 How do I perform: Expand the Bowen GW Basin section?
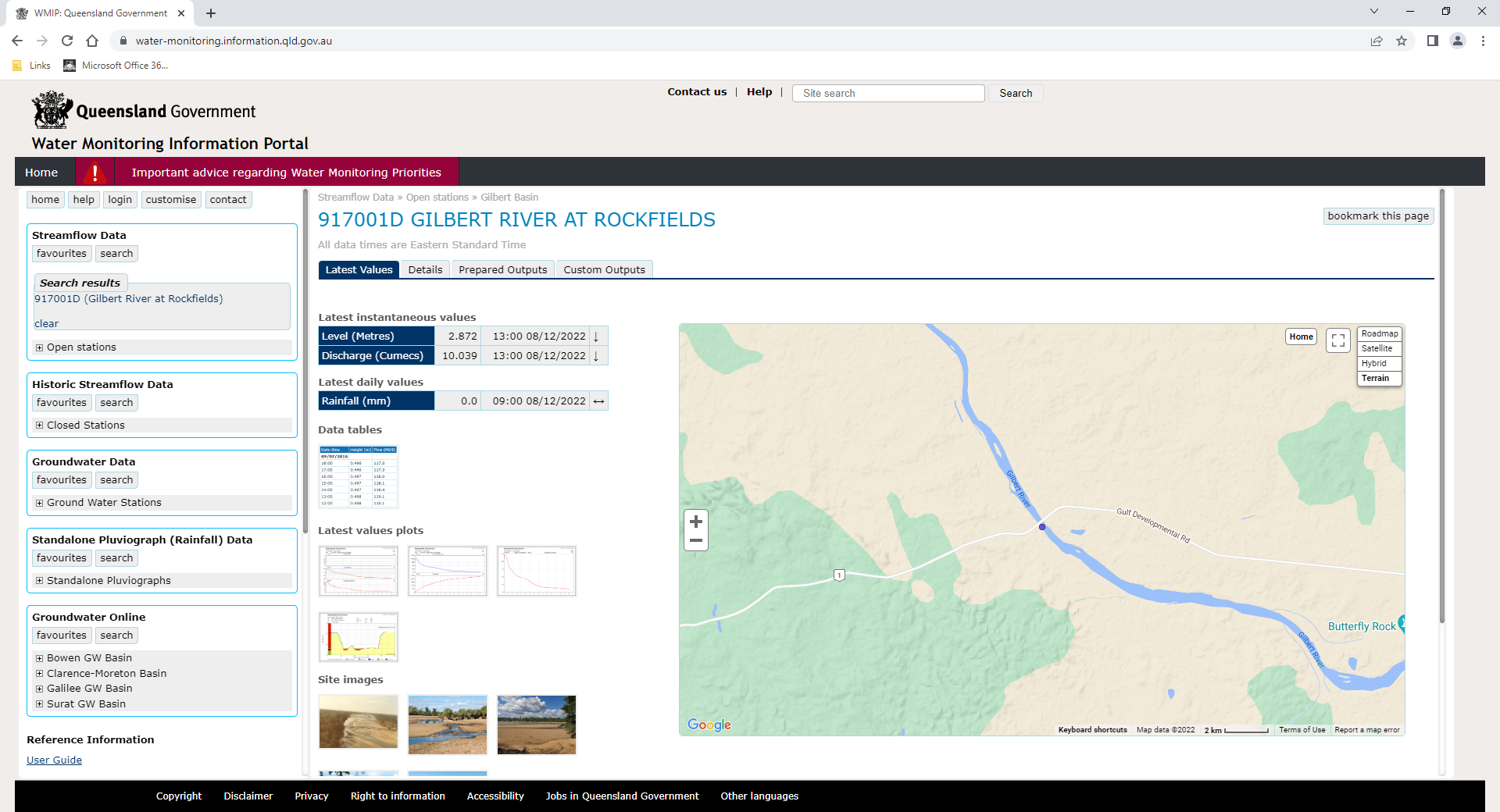click(40, 657)
